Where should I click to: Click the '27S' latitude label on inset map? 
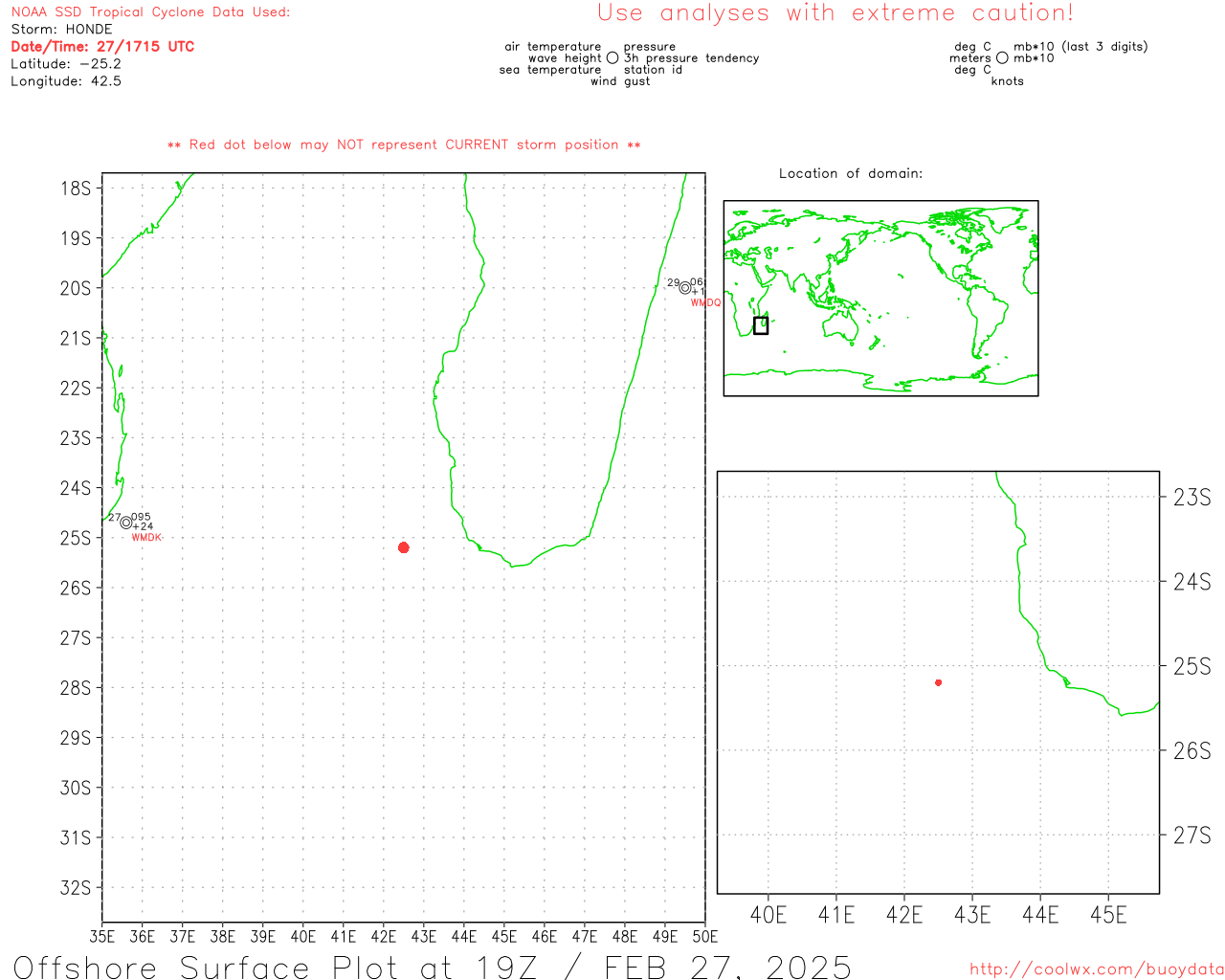pos(1192,835)
